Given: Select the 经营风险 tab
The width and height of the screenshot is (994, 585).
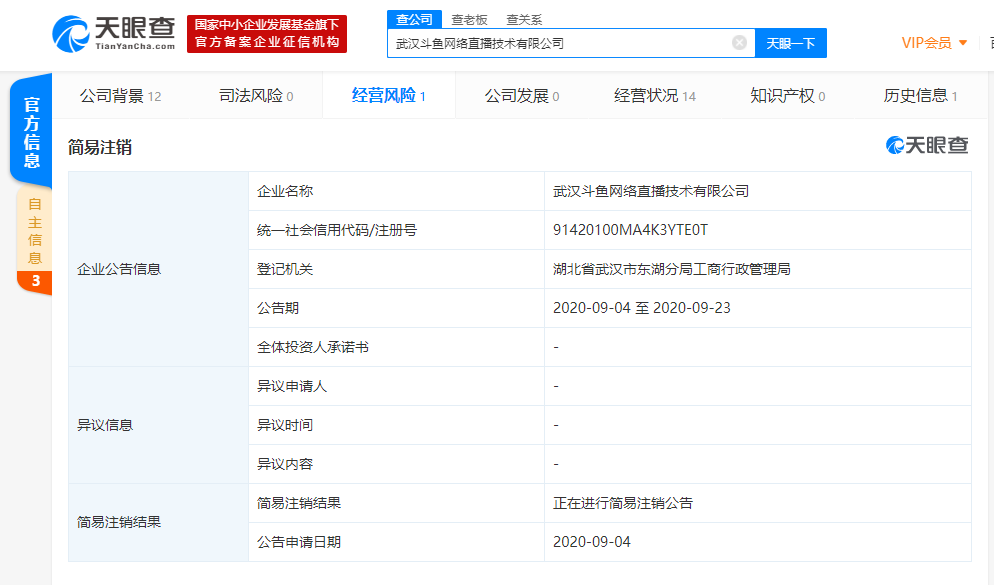Looking at the screenshot, I should [x=389, y=96].
